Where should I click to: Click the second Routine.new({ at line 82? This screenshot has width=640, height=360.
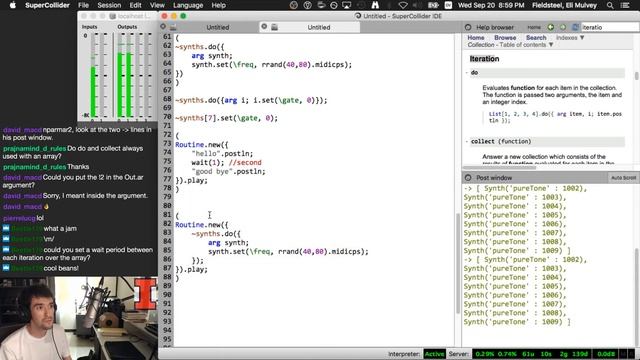pyautogui.click(x=202, y=224)
